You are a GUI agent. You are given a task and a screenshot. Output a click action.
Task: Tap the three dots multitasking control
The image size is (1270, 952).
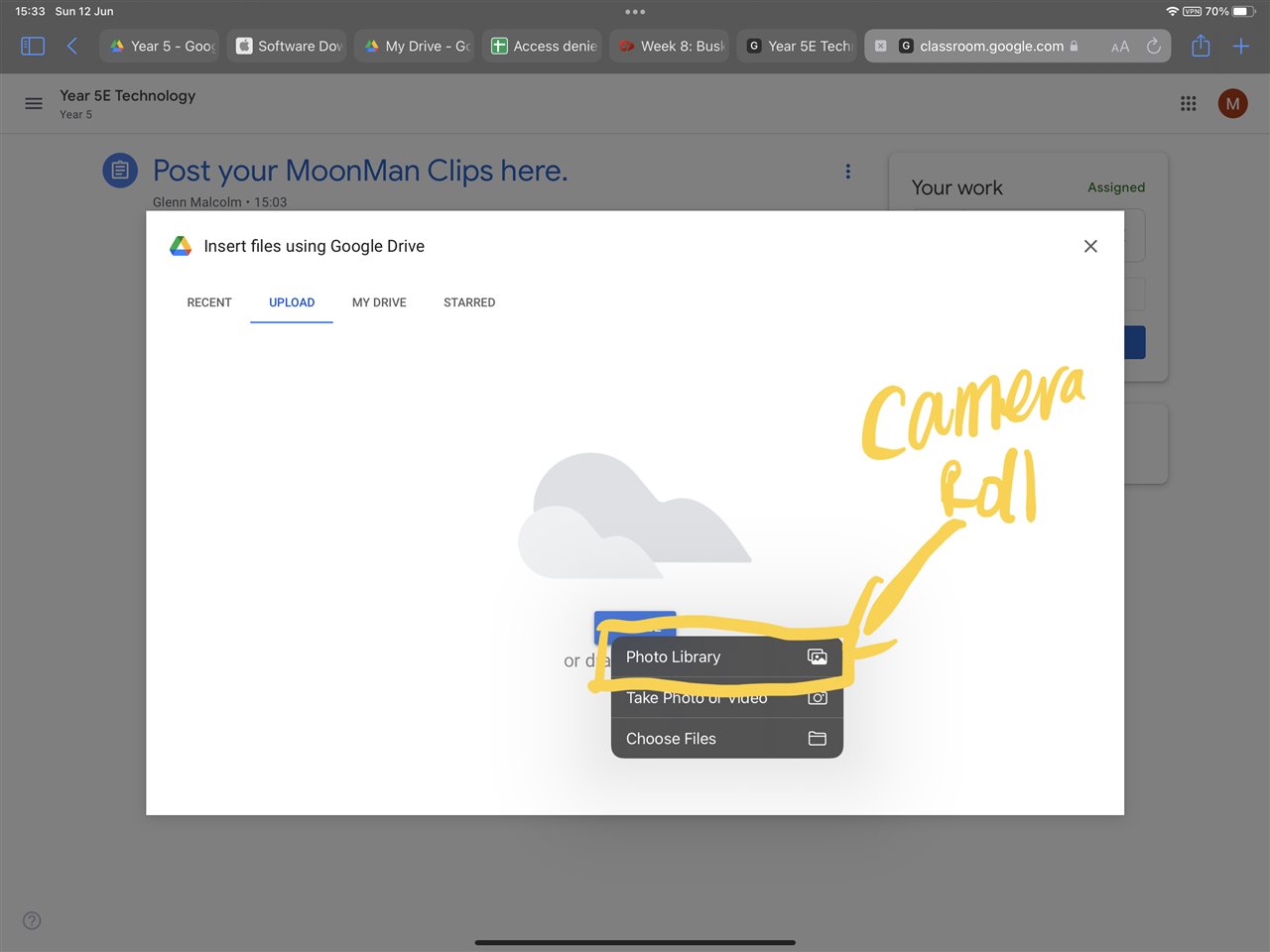635,12
